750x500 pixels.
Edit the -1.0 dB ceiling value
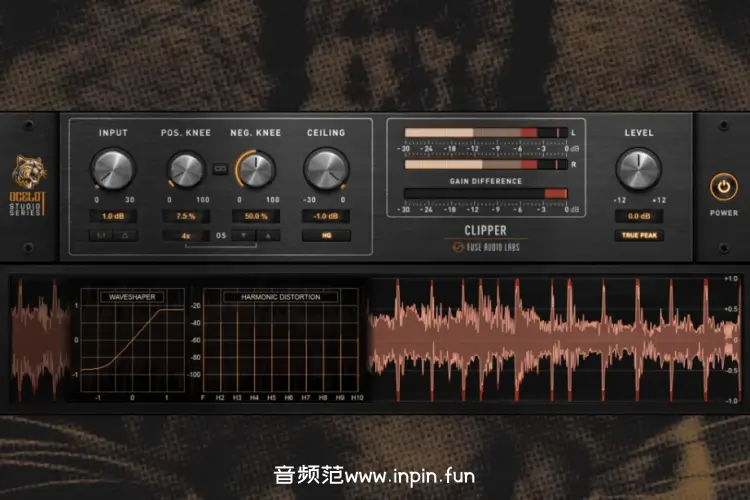326,216
